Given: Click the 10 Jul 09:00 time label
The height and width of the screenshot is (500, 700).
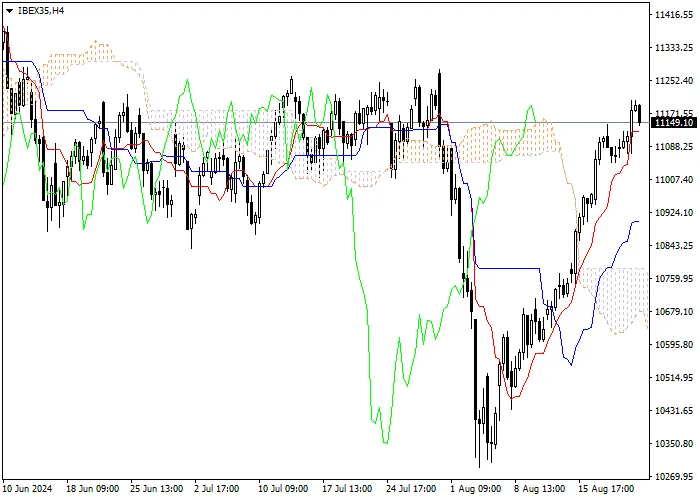Looking at the screenshot, I should tap(283, 489).
